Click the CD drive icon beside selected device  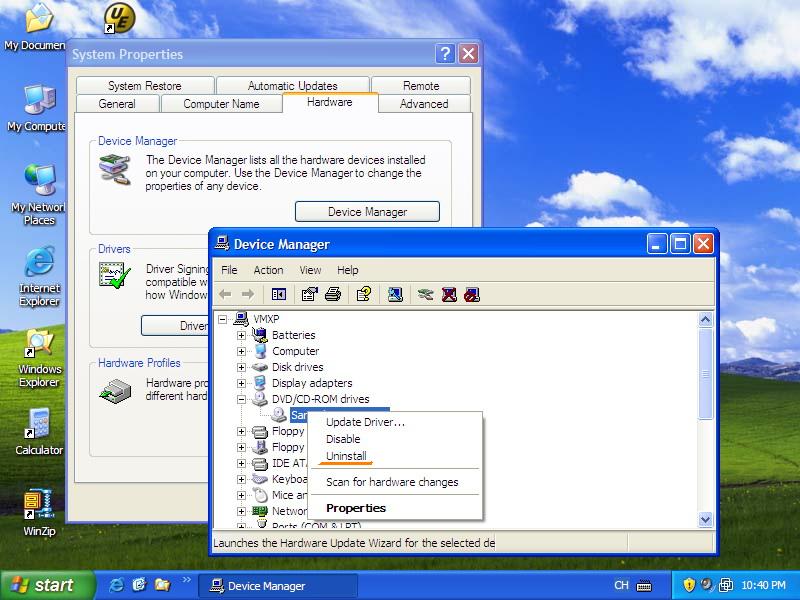coord(279,415)
